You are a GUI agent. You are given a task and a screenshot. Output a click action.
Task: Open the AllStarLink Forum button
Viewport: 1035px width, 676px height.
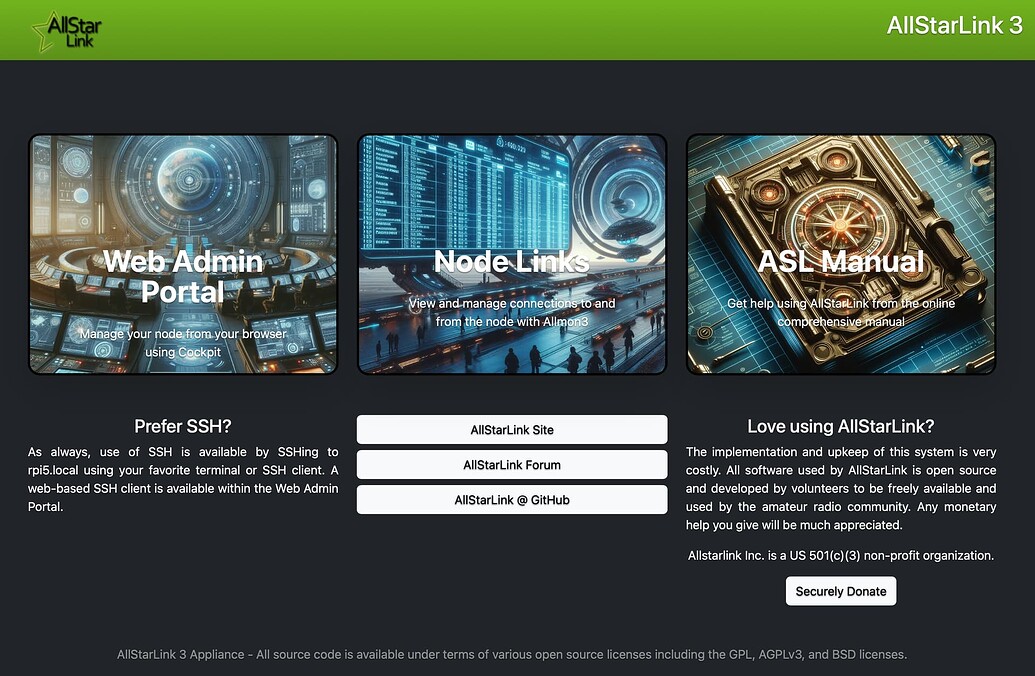coord(511,465)
